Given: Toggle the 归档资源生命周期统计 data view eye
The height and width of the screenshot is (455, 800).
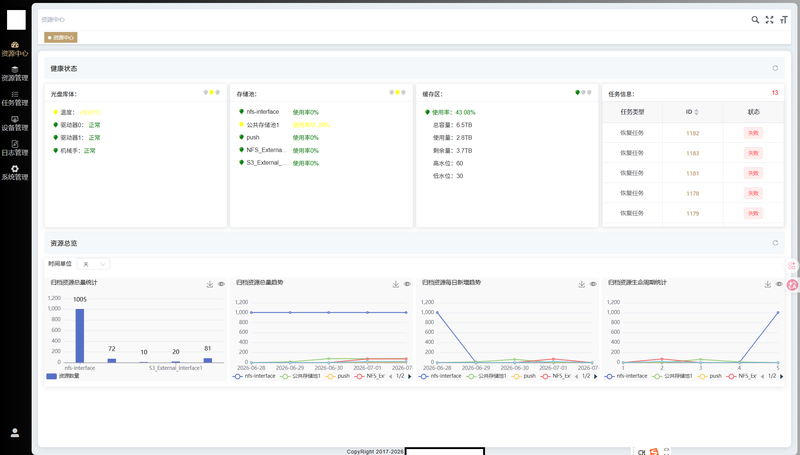Looking at the screenshot, I should pos(779,284).
